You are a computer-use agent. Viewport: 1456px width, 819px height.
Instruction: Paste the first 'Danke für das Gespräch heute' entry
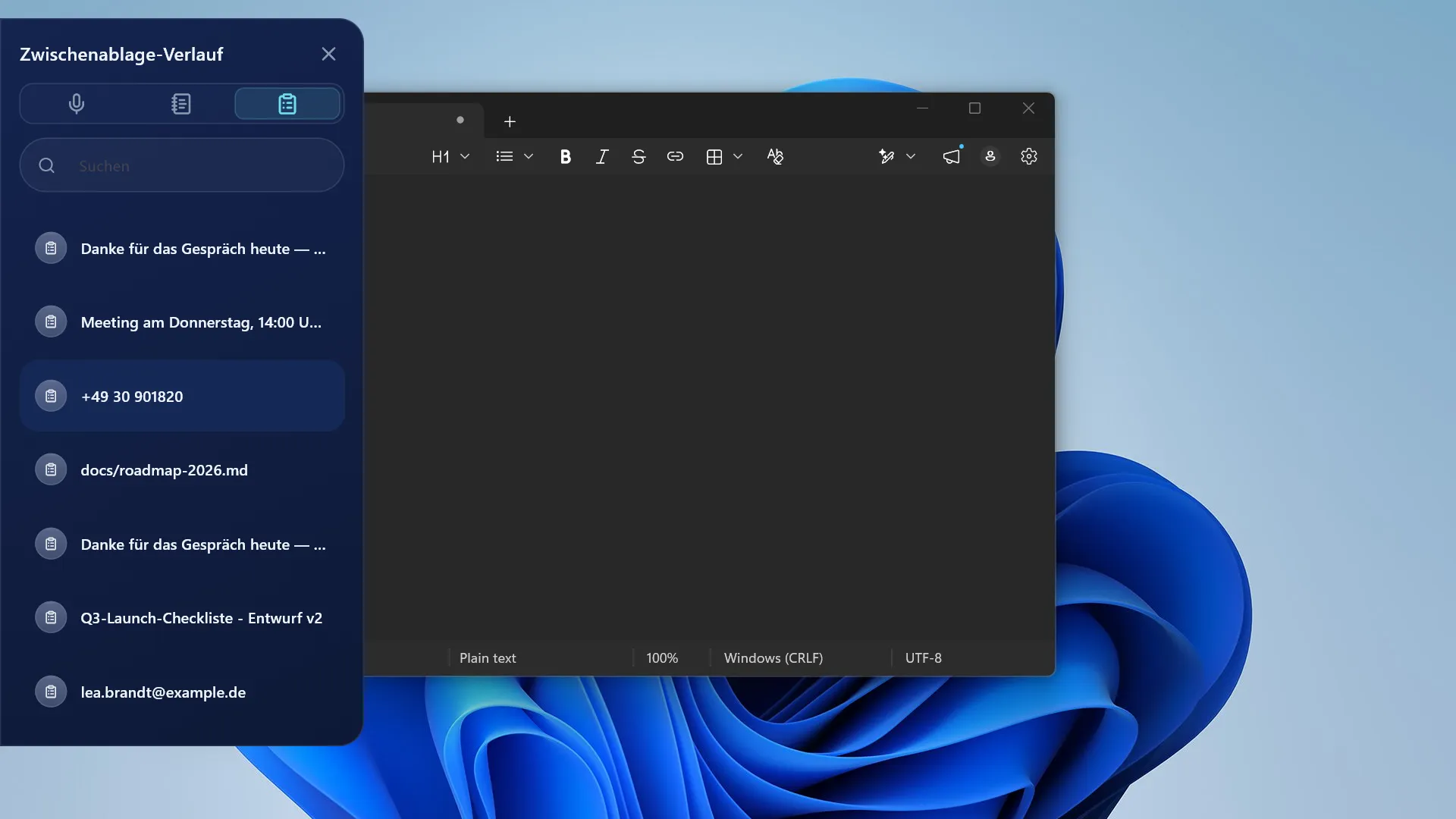(182, 249)
